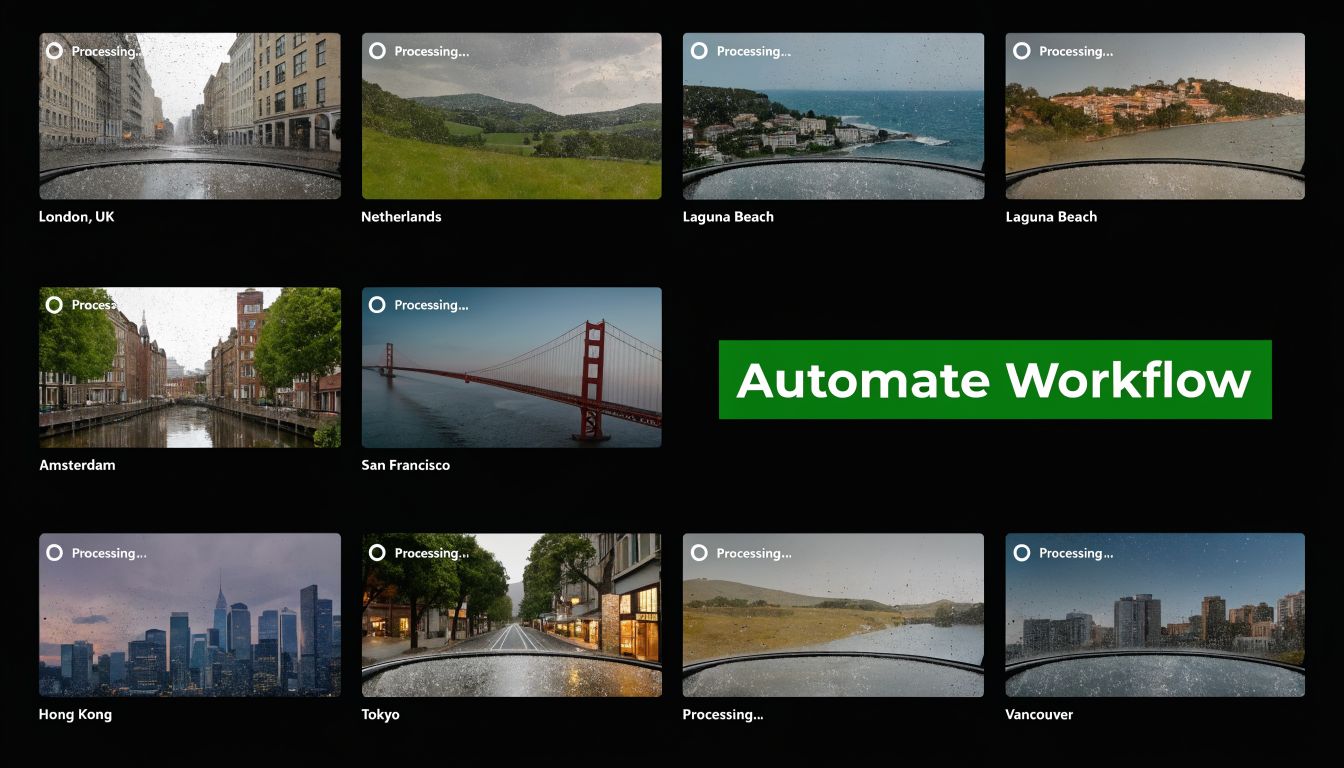Click the "San Francisco" caption

click(x=406, y=465)
